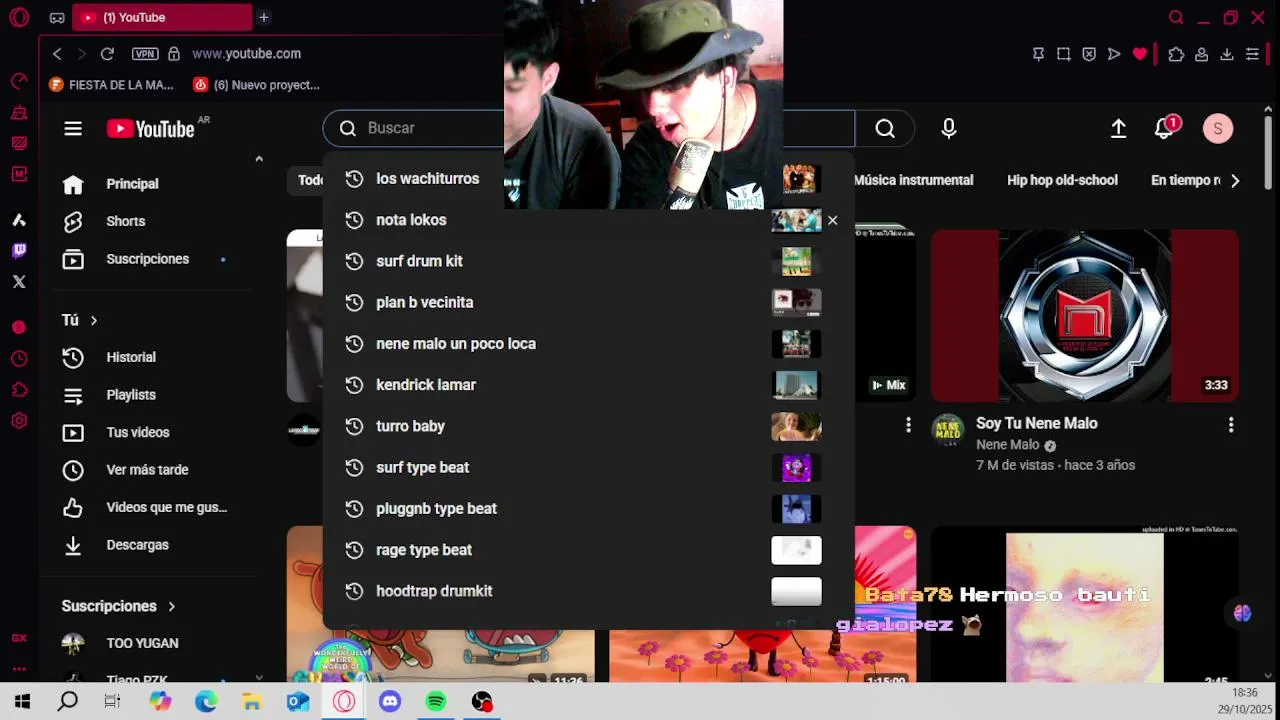
Task: Open the account avatar menu
Action: click(x=1218, y=128)
